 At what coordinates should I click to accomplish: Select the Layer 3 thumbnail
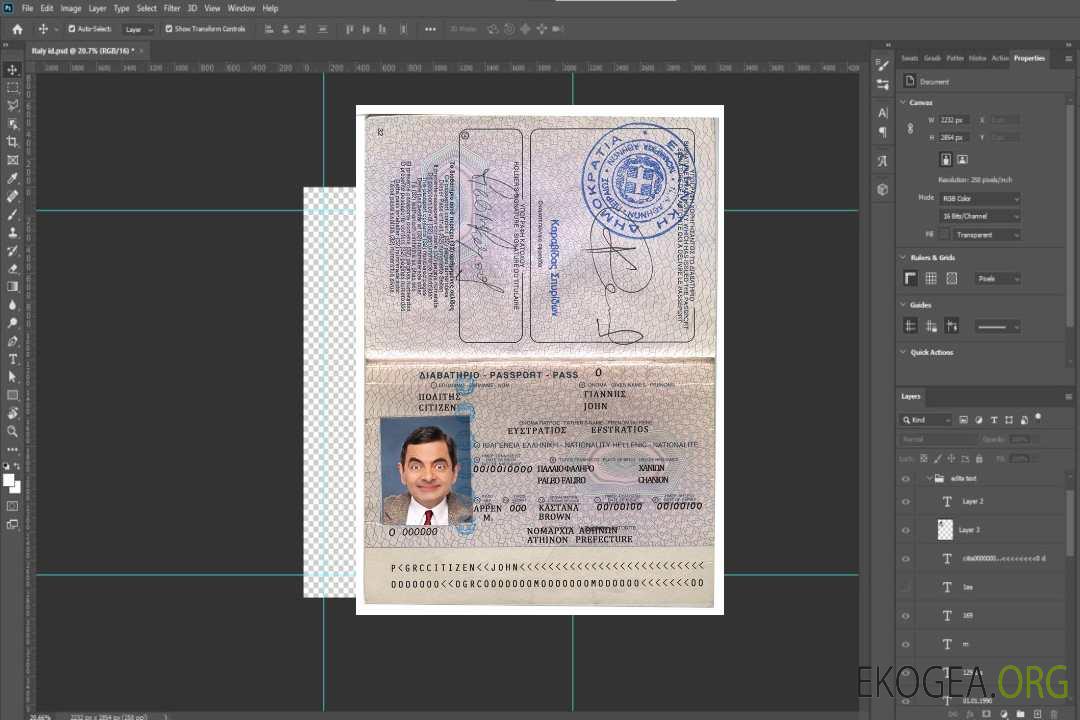click(946, 530)
